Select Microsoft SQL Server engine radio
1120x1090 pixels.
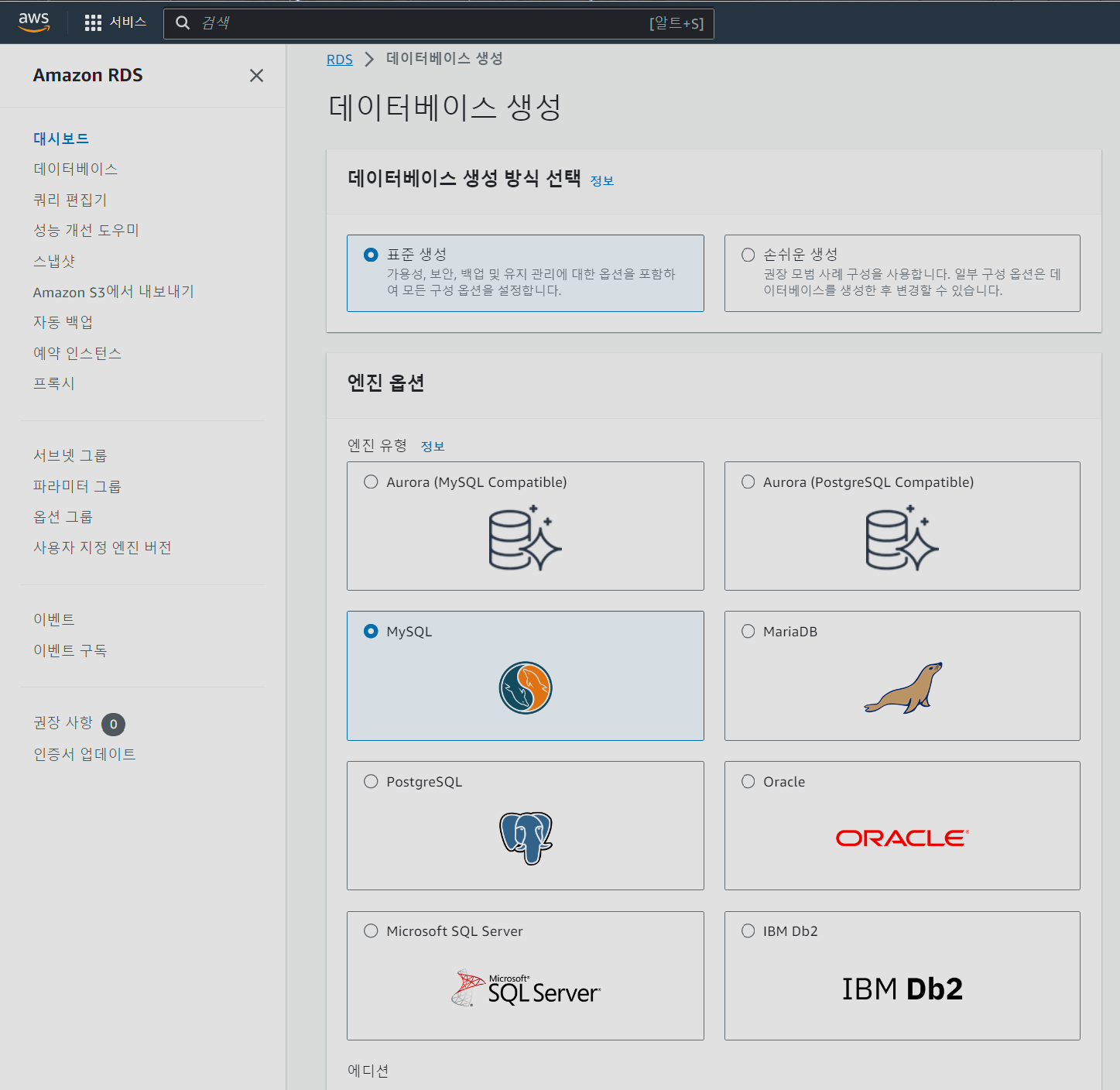pyautogui.click(x=371, y=931)
